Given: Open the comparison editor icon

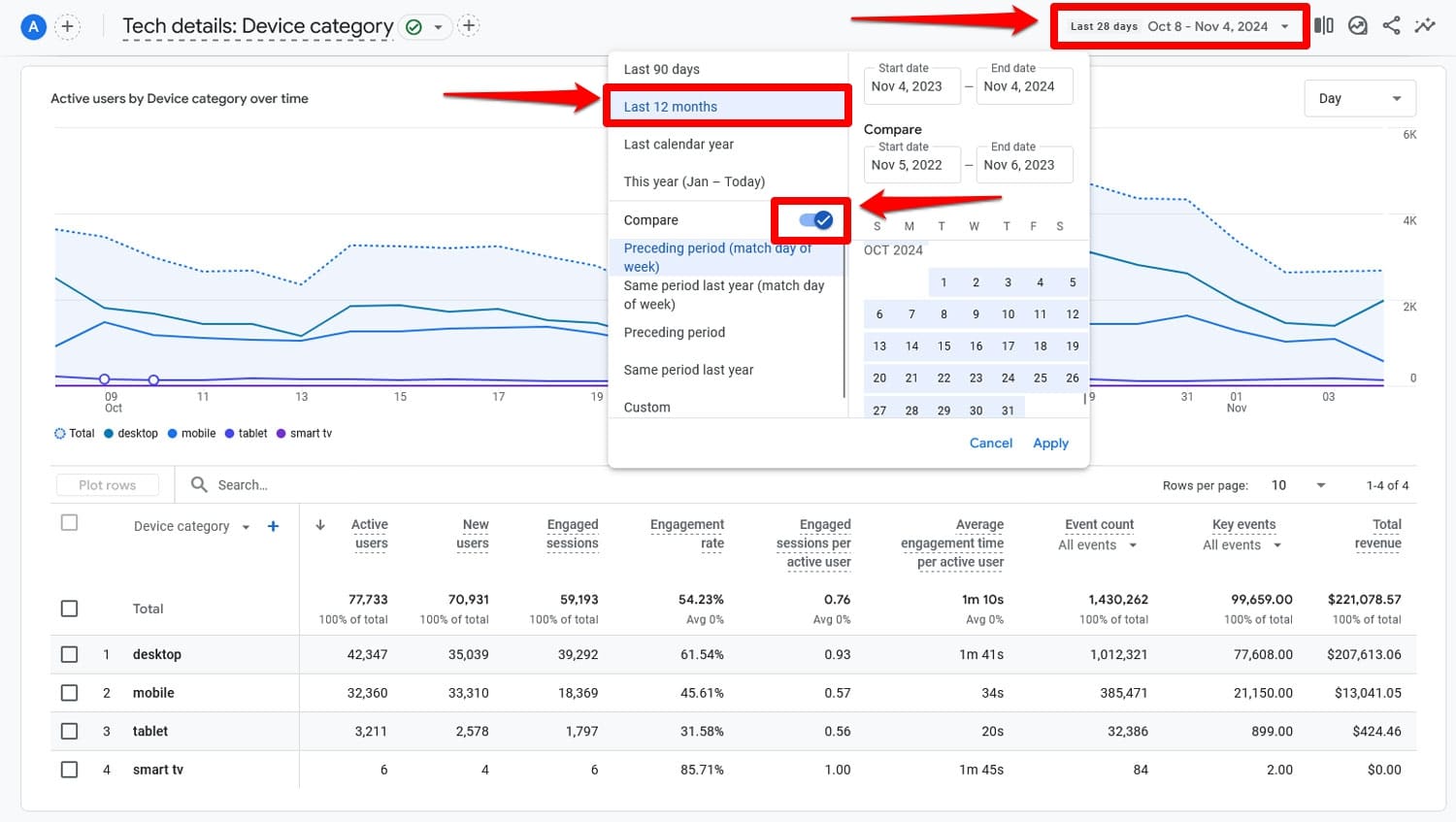Looking at the screenshot, I should point(1323,25).
